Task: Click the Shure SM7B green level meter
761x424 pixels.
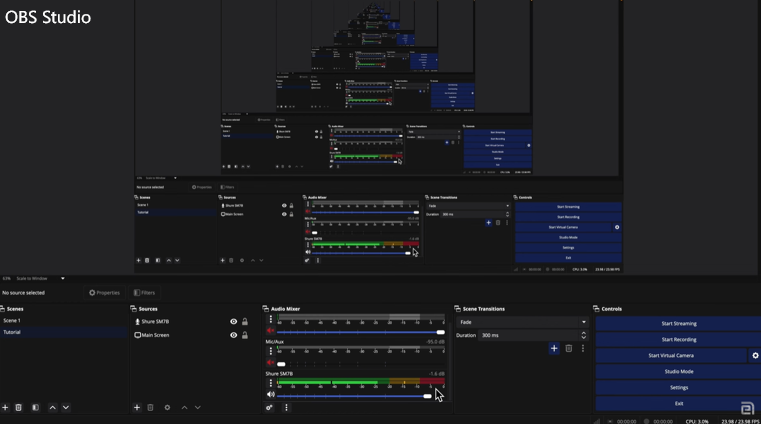Action: pos(361,382)
